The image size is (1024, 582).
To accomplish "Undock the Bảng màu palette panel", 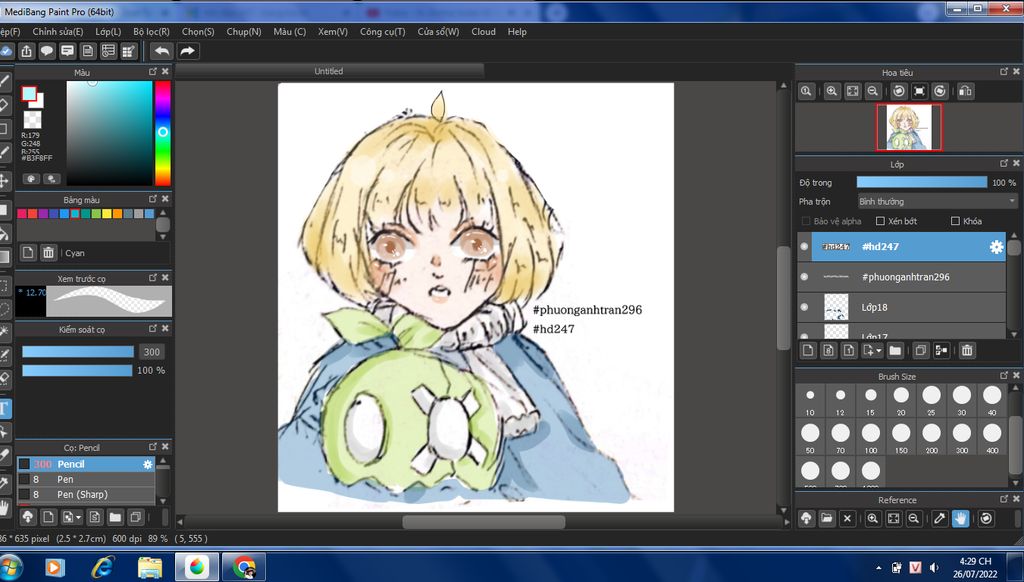I will click(x=153, y=199).
